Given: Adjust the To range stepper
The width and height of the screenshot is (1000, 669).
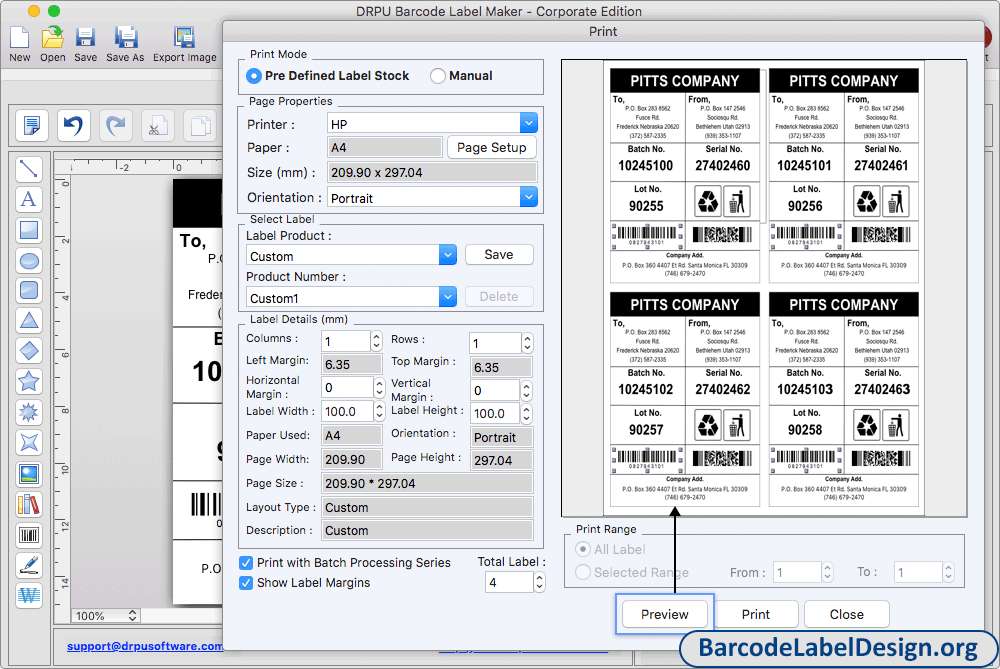Looking at the screenshot, I should (948, 572).
